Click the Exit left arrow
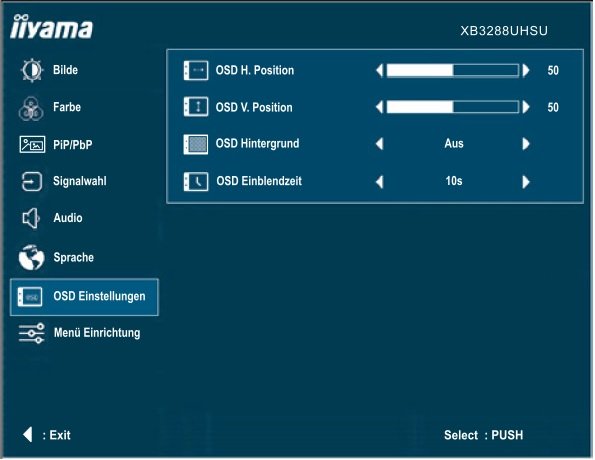This screenshot has height=460, width=595. point(27,435)
